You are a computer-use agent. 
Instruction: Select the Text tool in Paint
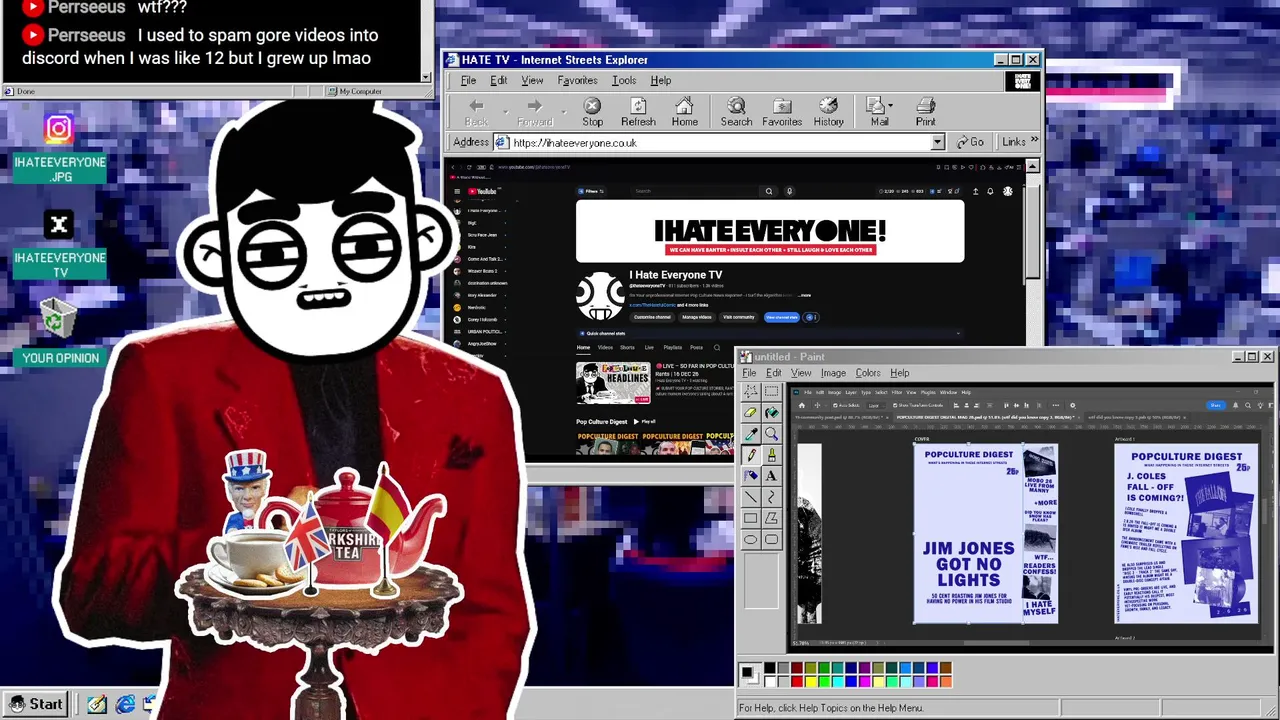coord(771,475)
